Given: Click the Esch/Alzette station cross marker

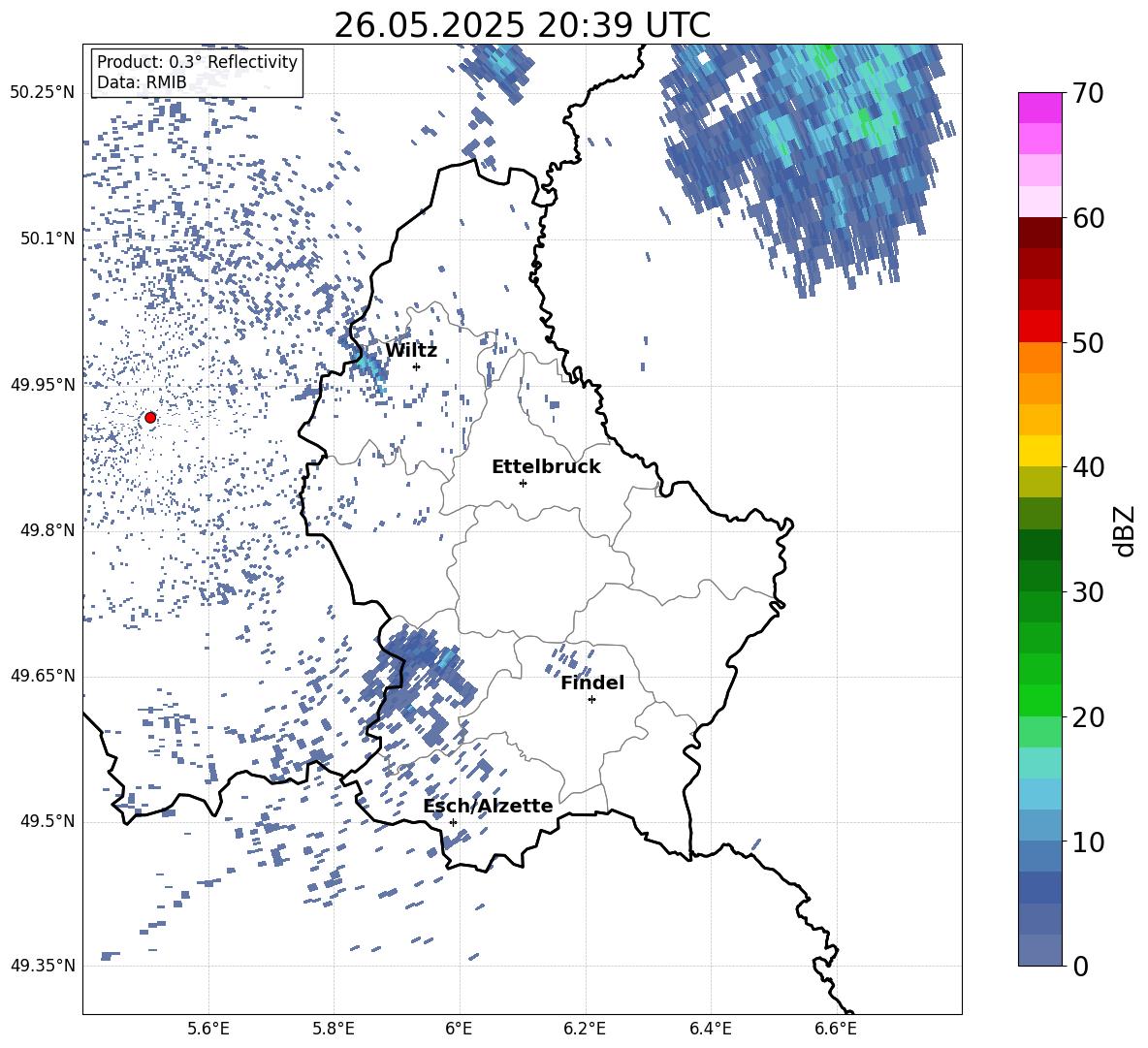Looking at the screenshot, I should pos(453,822).
